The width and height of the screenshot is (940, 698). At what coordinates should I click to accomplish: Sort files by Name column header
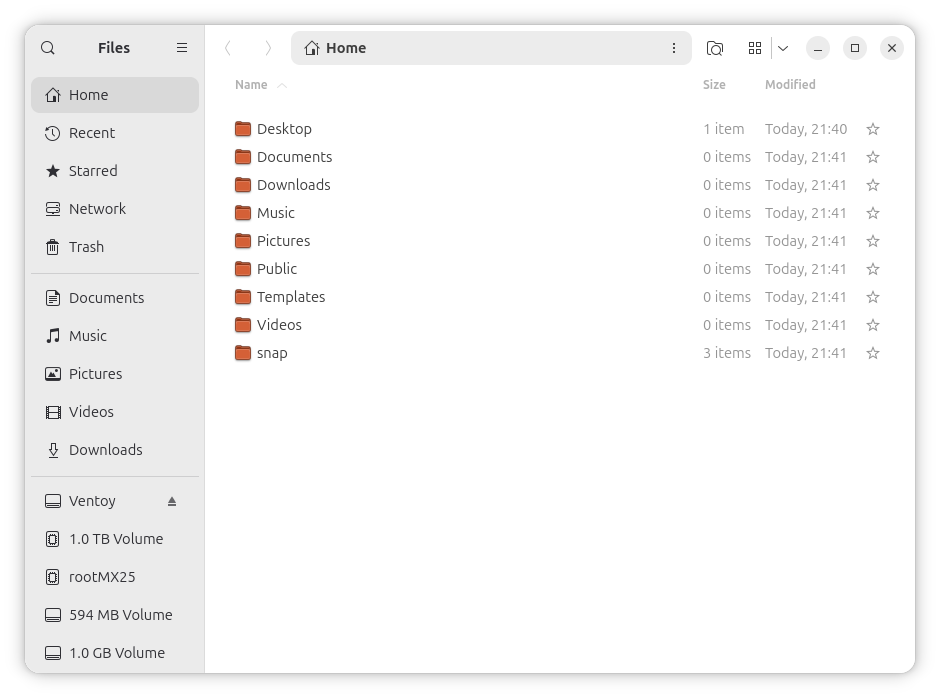(x=251, y=85)
